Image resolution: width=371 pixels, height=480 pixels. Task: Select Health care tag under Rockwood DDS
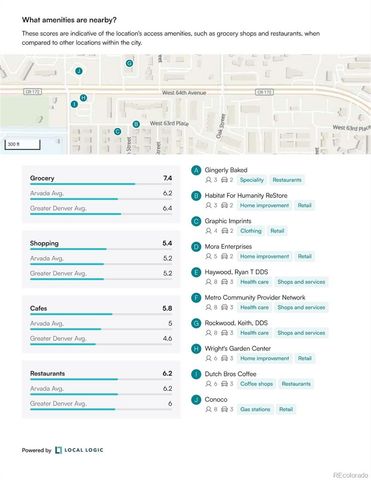click(x=254, y=333)
